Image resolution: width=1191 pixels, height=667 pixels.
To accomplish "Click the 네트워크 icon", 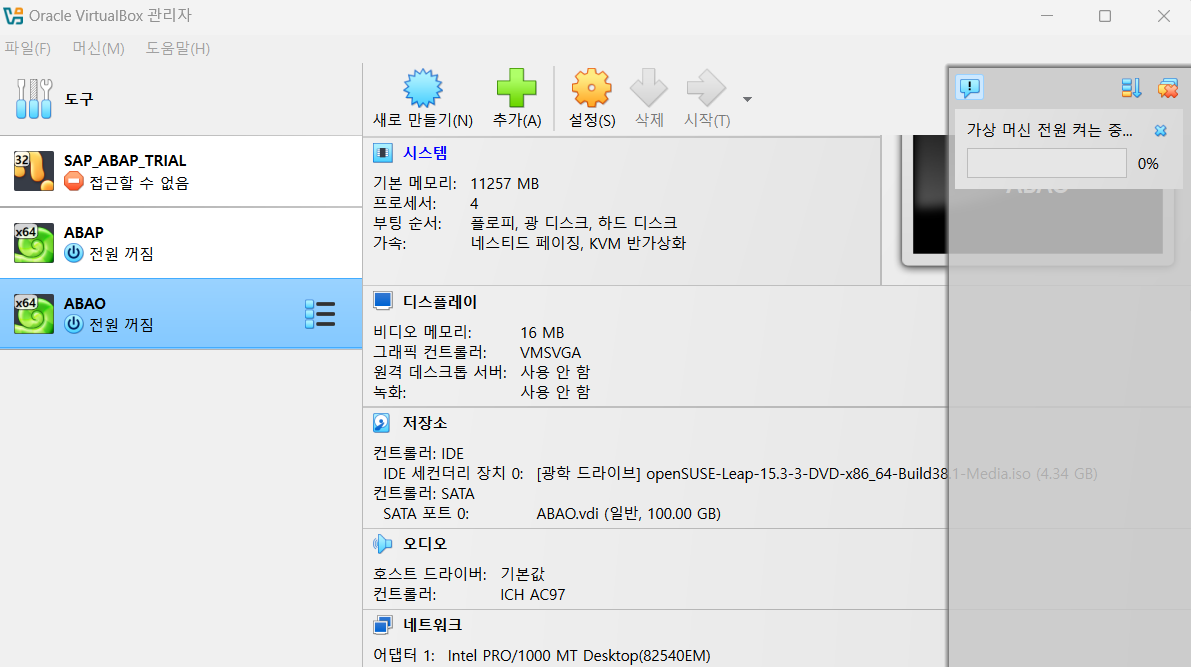I will point(383,625).
